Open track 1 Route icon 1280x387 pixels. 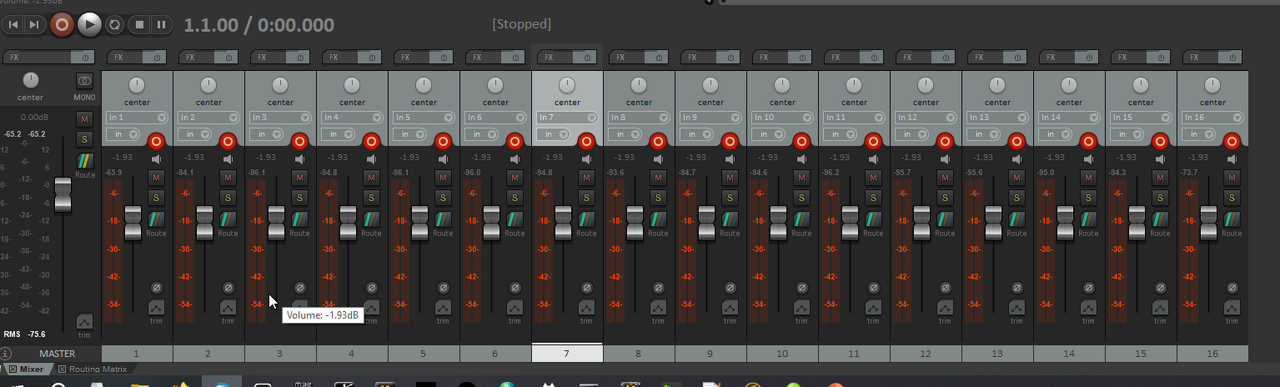156,219
